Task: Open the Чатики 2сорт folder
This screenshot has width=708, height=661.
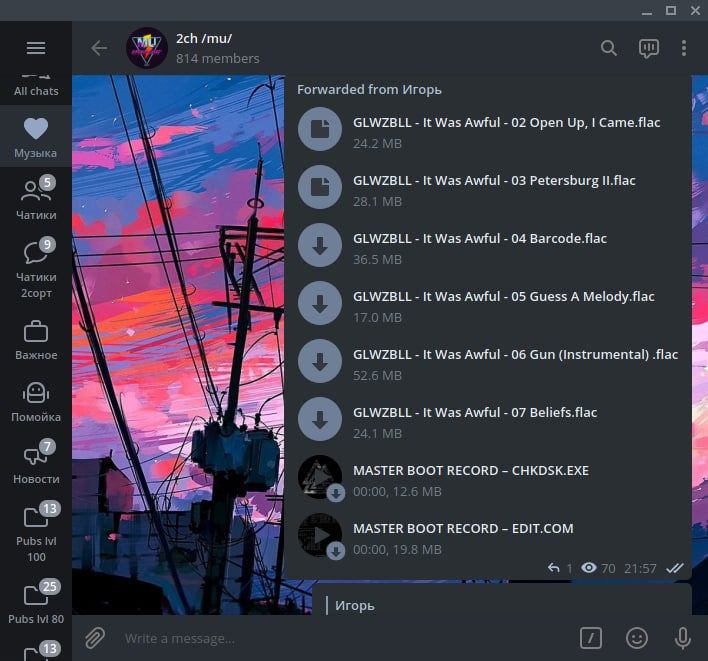Action: point(36,268)
